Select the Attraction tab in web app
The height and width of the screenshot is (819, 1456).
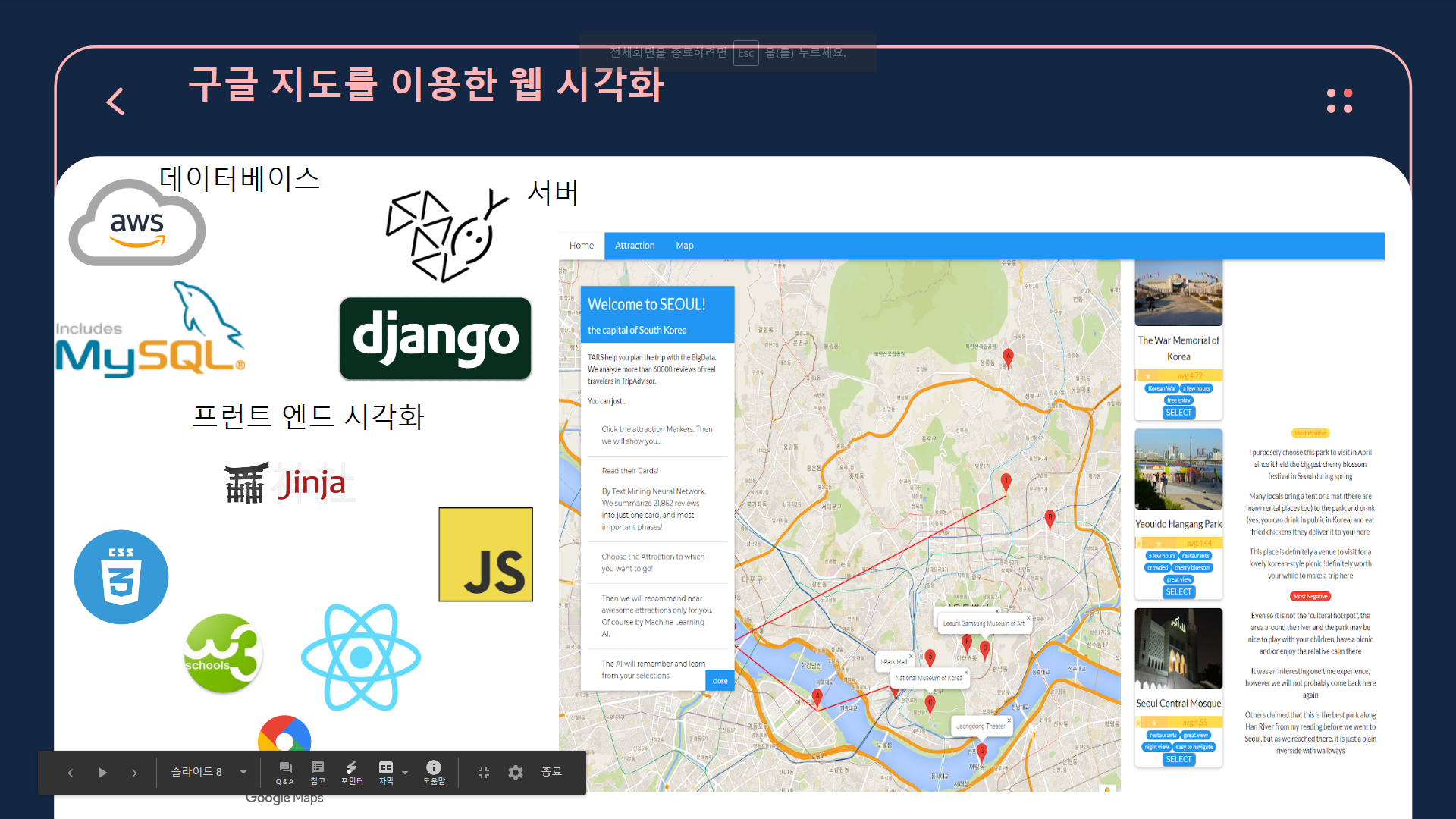point(634,246)
